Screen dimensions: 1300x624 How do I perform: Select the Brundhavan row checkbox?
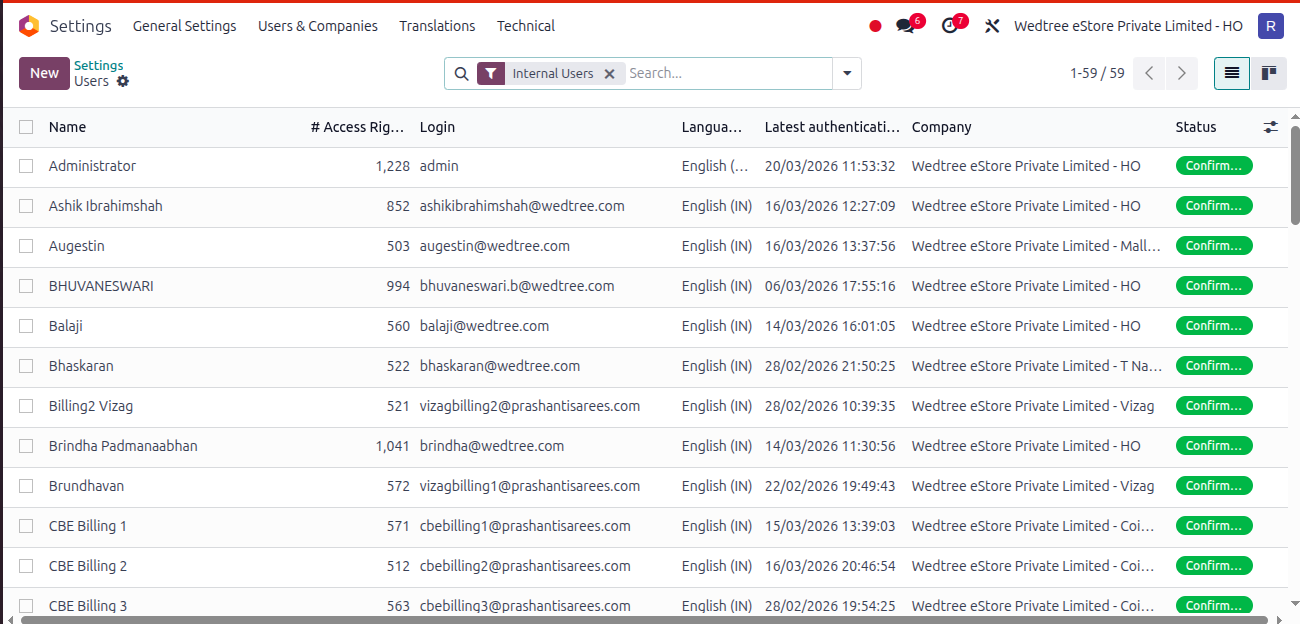tap(26, 486)
